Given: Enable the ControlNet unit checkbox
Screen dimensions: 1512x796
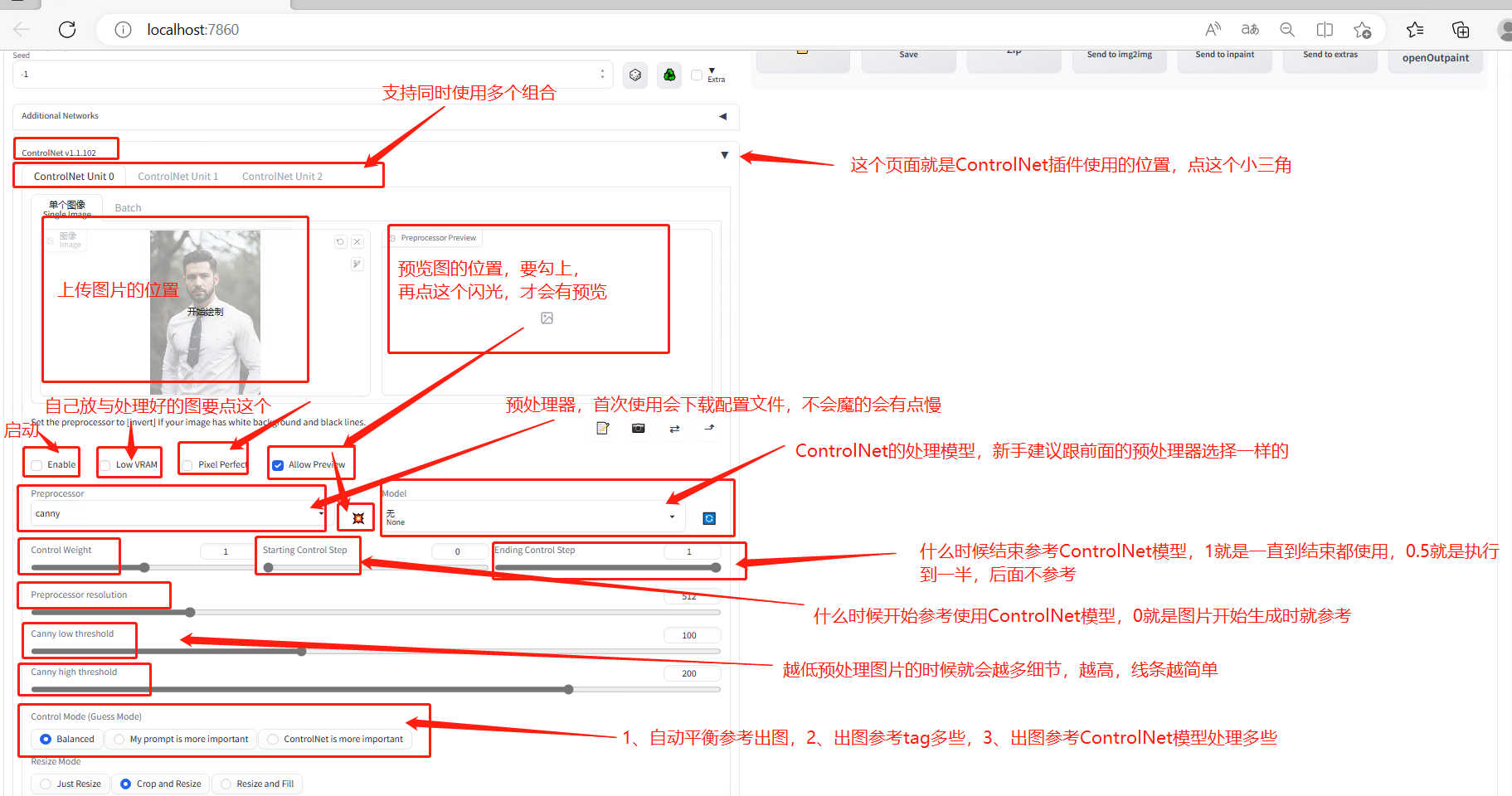Looking at the screenshot, I should 37,465.
